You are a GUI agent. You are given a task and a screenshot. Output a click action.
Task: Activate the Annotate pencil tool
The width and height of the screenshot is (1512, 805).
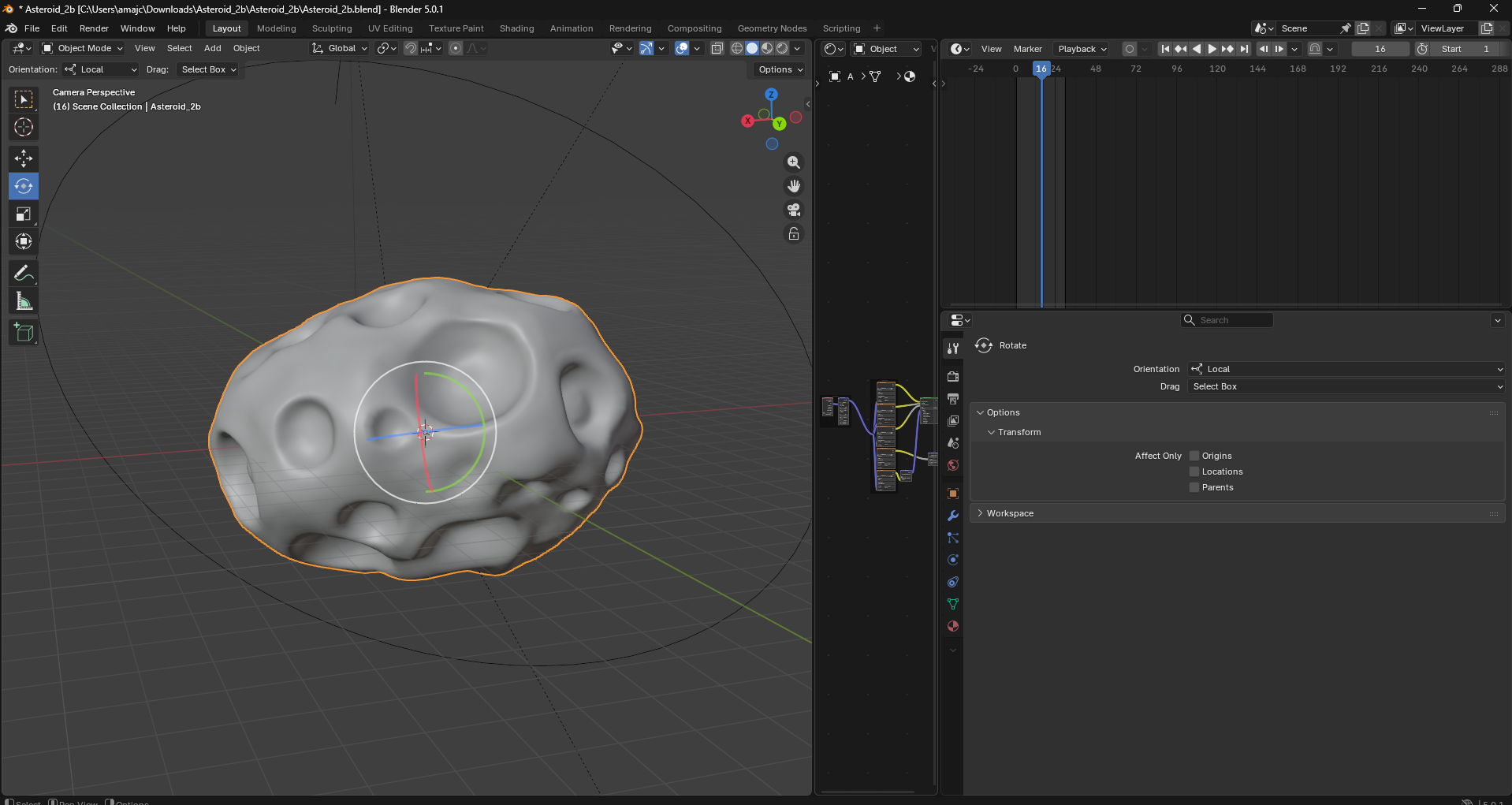pos(24,274)
